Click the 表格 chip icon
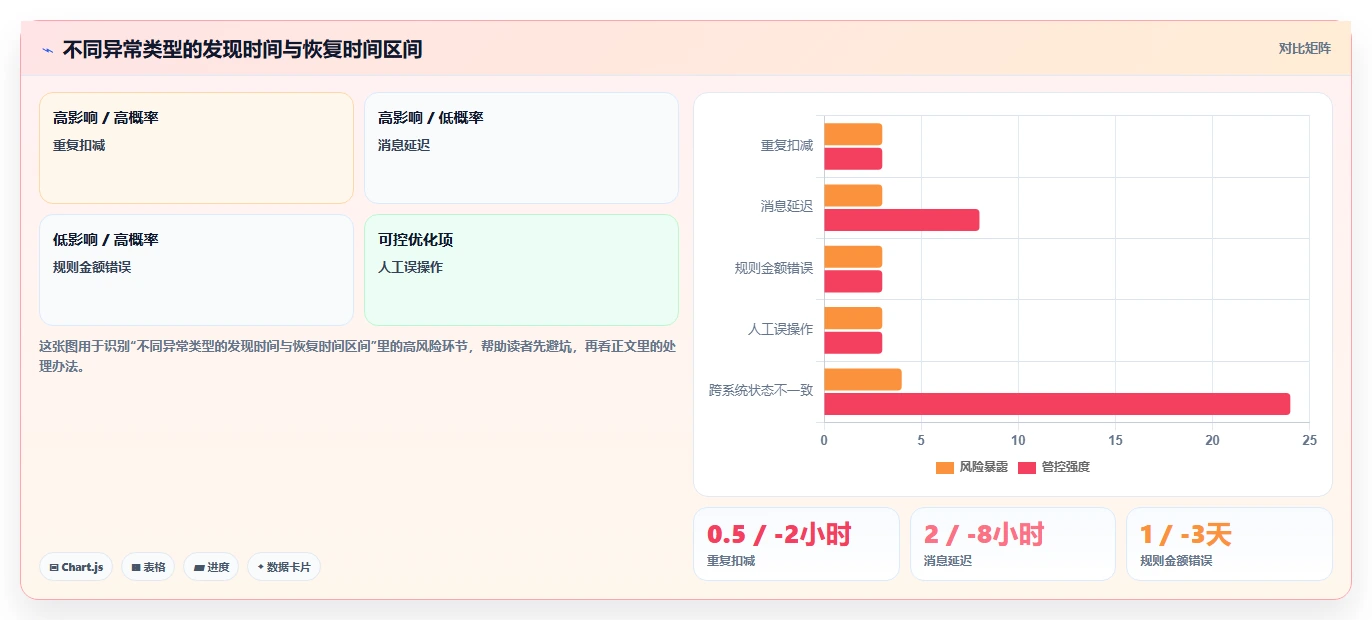 click(136, 568)
